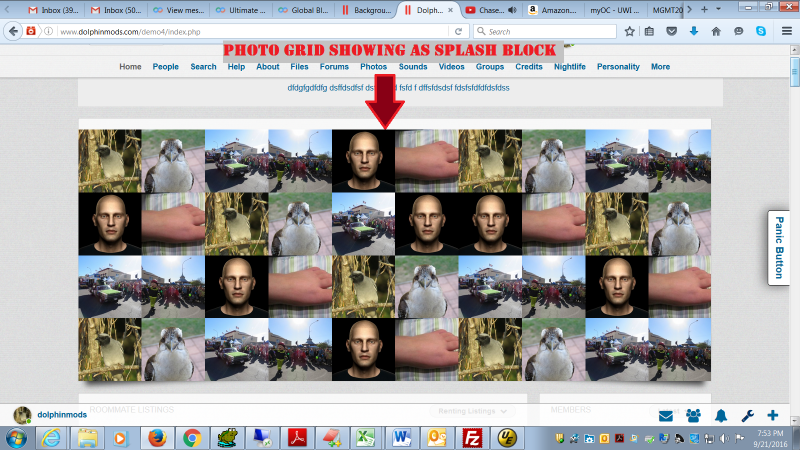Open the Firefox hamburger menu
The image size is (800, 450).
pyautogui.click(x=787, y=32)
